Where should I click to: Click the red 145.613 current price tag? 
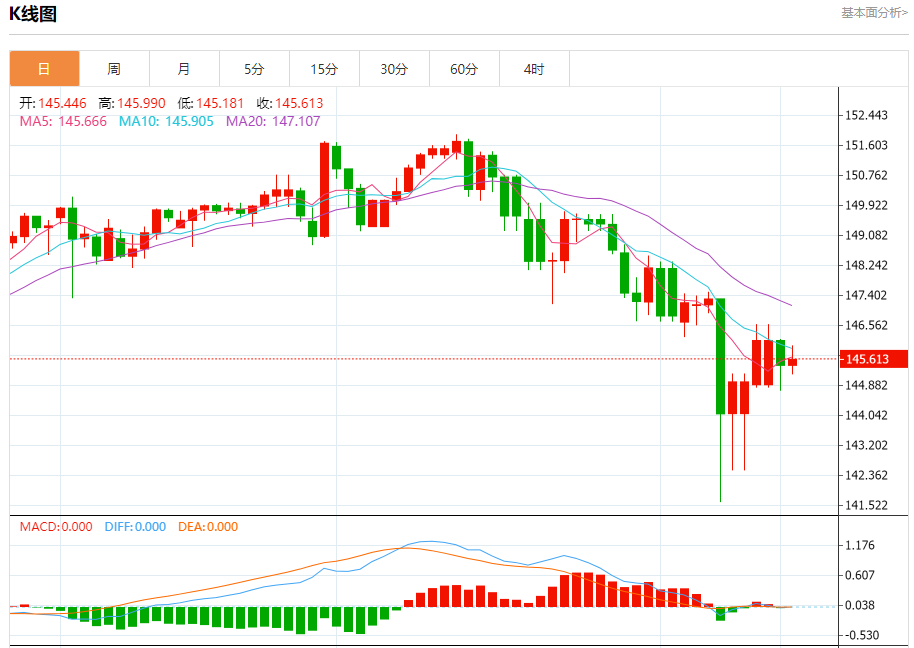[x=873, y=359]
